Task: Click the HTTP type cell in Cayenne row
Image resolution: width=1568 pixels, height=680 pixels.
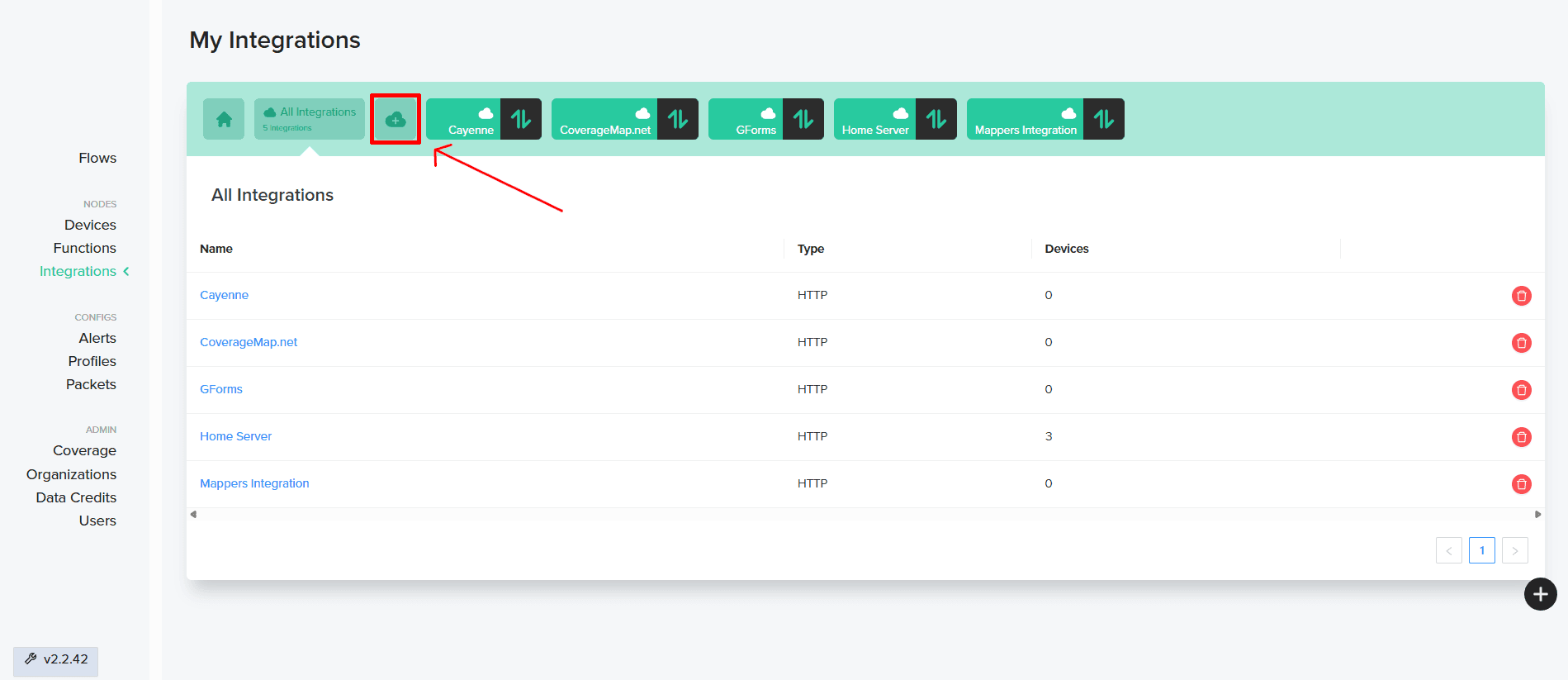Action: (x=812, y=295)
